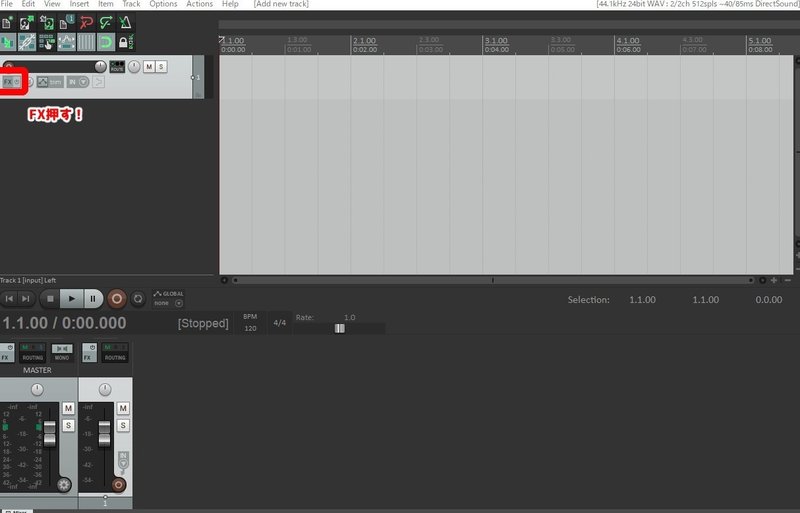Open the master track FX button in the mixer

7,353
